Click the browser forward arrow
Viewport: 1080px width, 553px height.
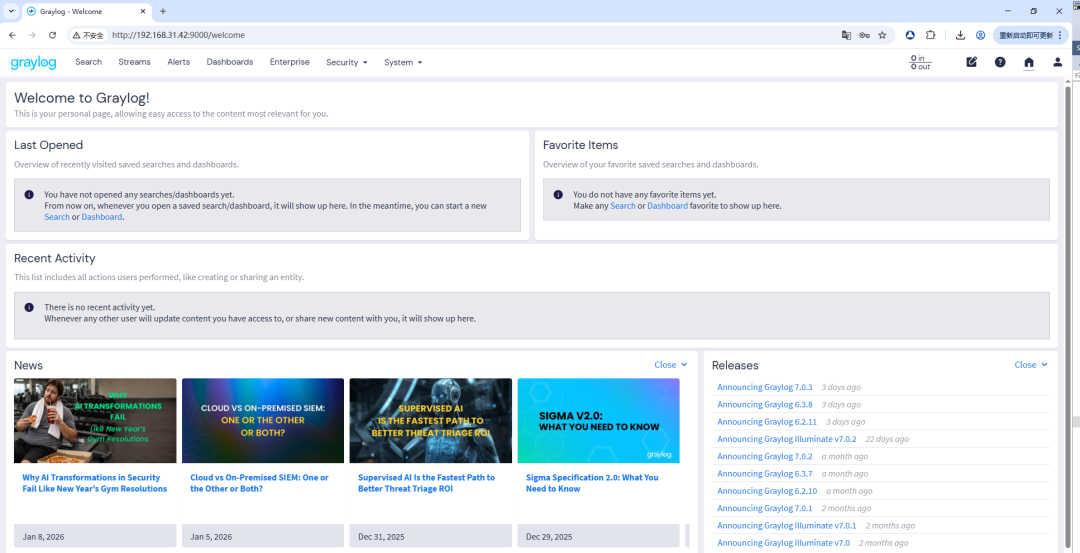pyautogui.click(x=32, y=35)
